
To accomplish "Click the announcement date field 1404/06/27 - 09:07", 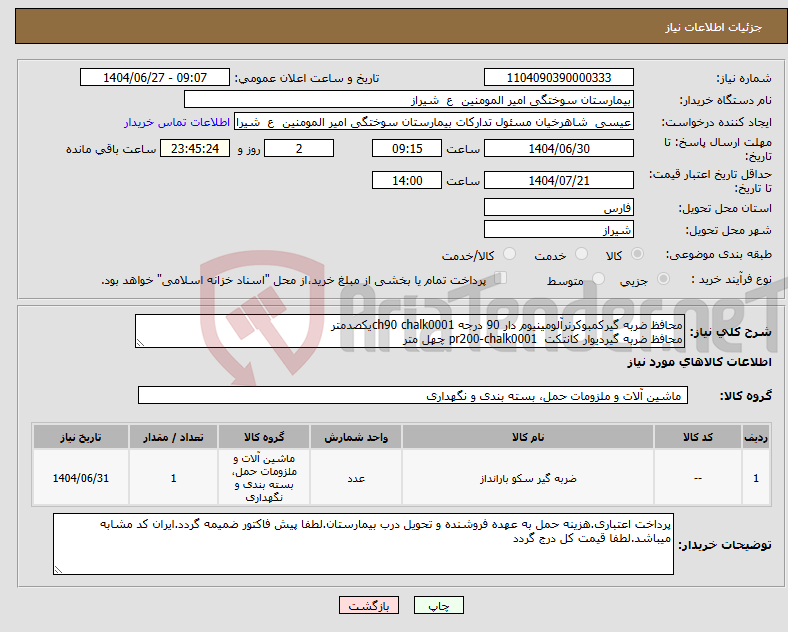I will (155, 78).
